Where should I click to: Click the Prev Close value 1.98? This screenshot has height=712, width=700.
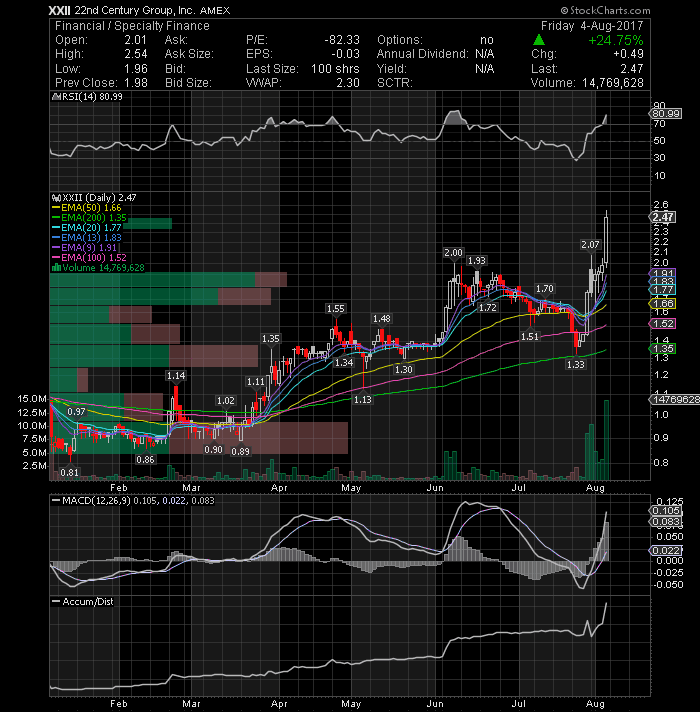pos(136,83)
